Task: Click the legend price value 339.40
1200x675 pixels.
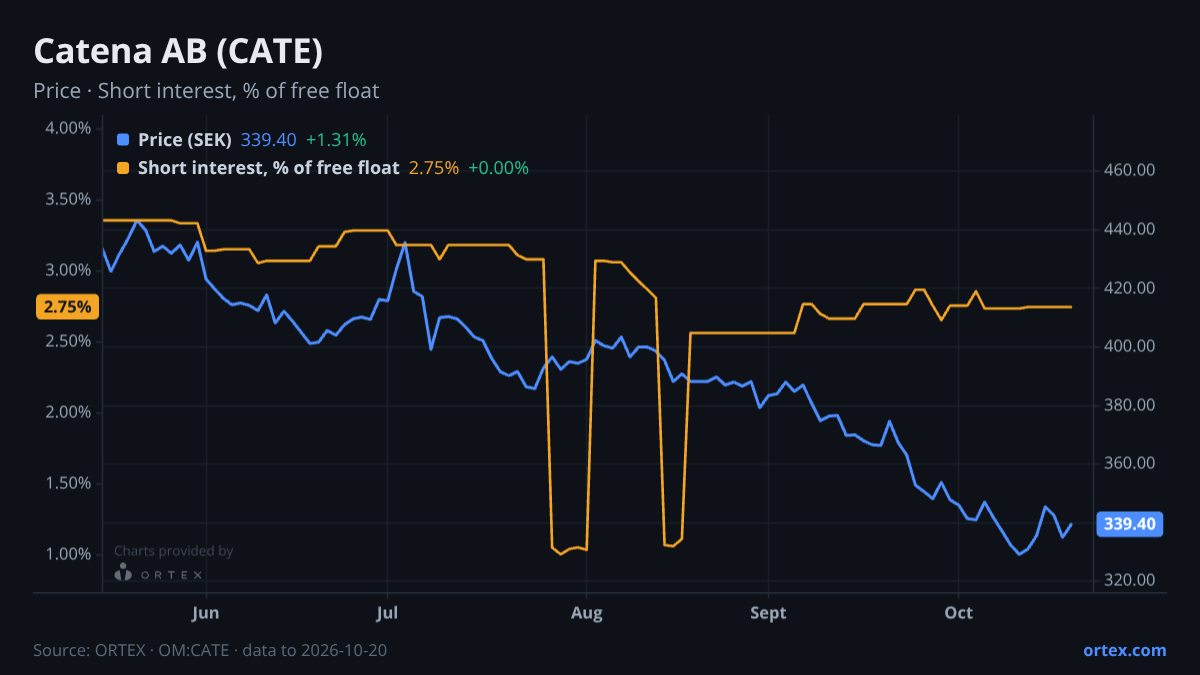Action: [269, 140]
